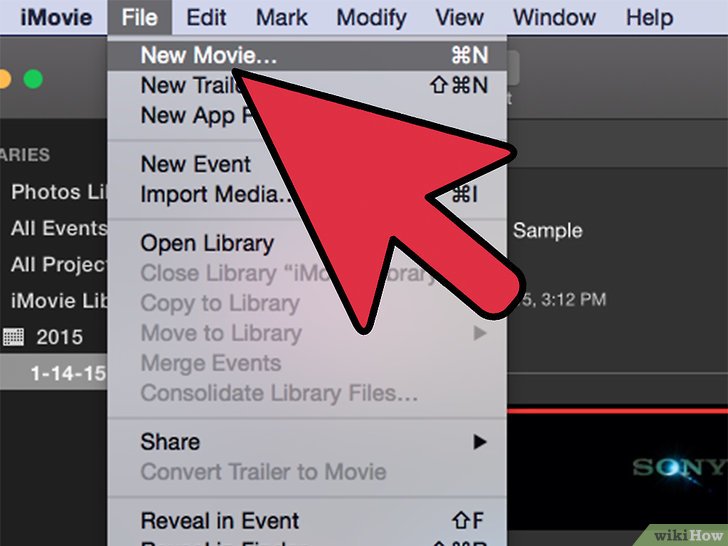Open the Edit menu
This screenshot has width=728, height=546.
(206, 18)
